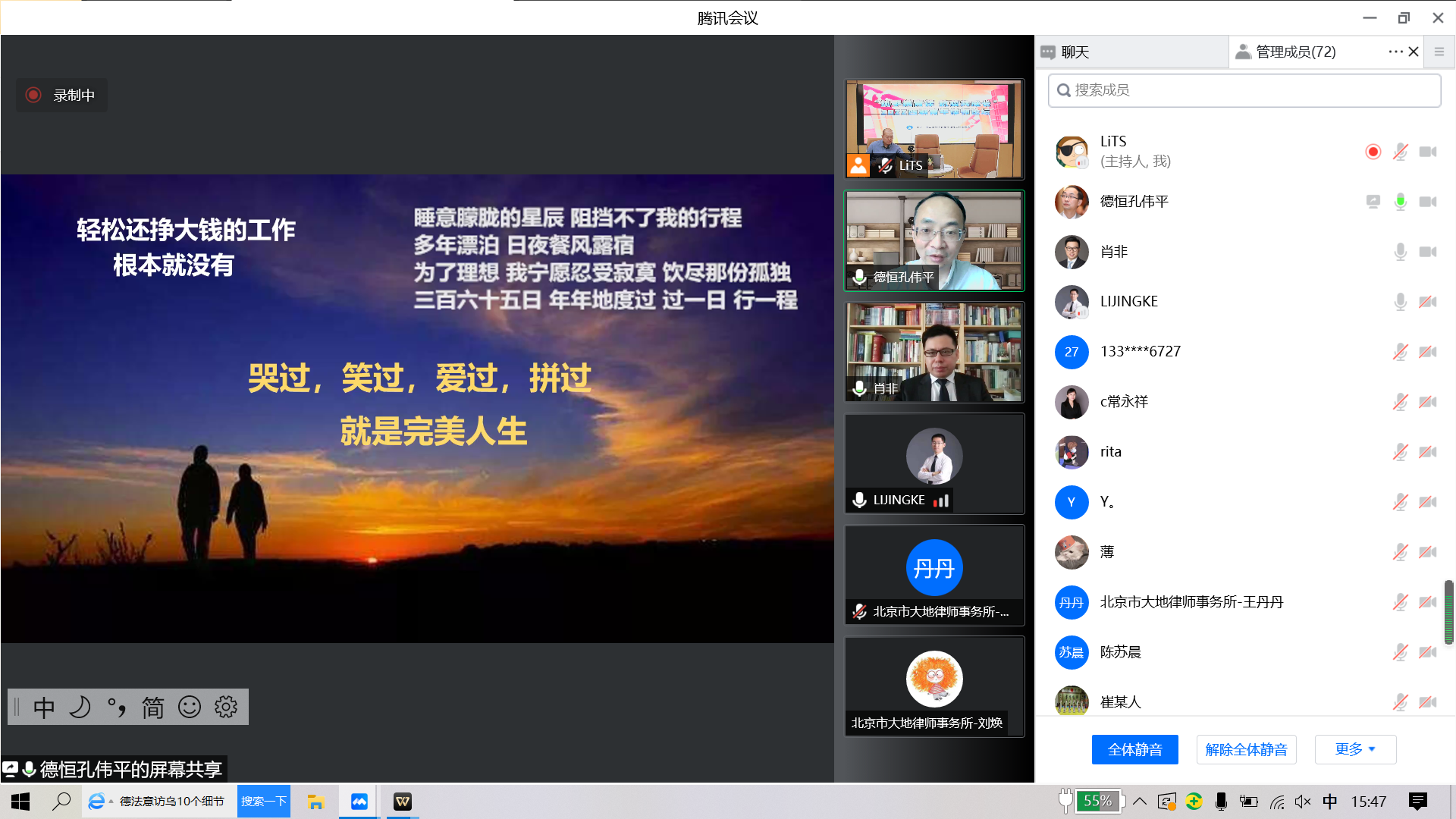Toggle camera for 肖非 in member list
The width and height of the screenshot is (1456, 819).
pos(1428,252)
